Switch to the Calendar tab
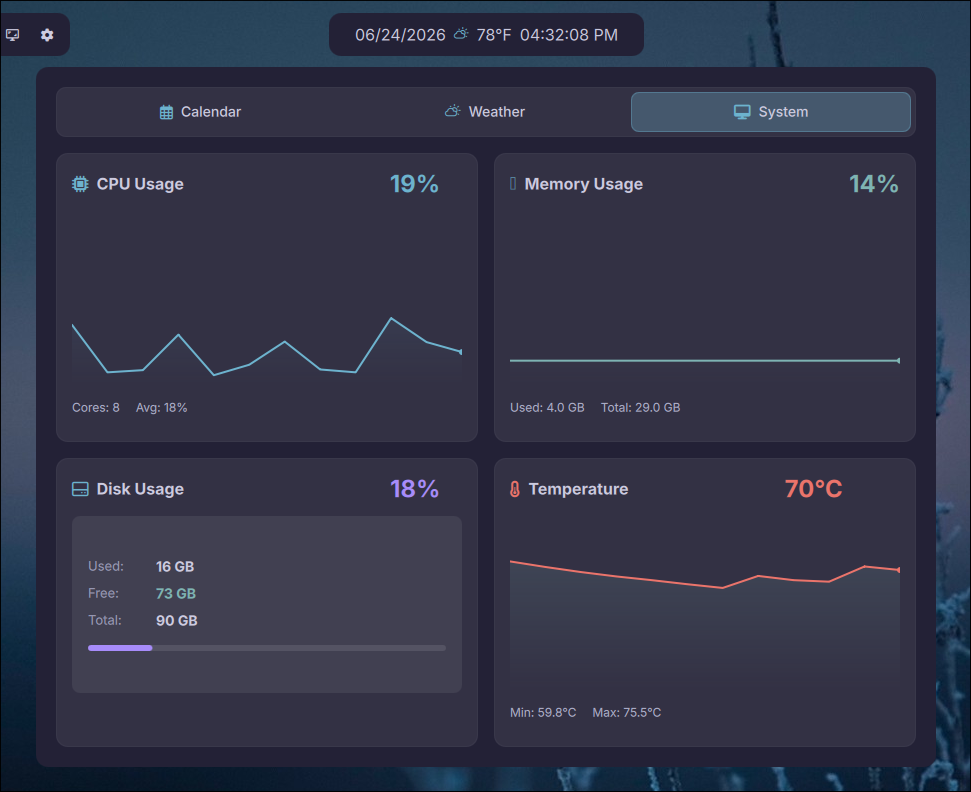 coord(201,112)
